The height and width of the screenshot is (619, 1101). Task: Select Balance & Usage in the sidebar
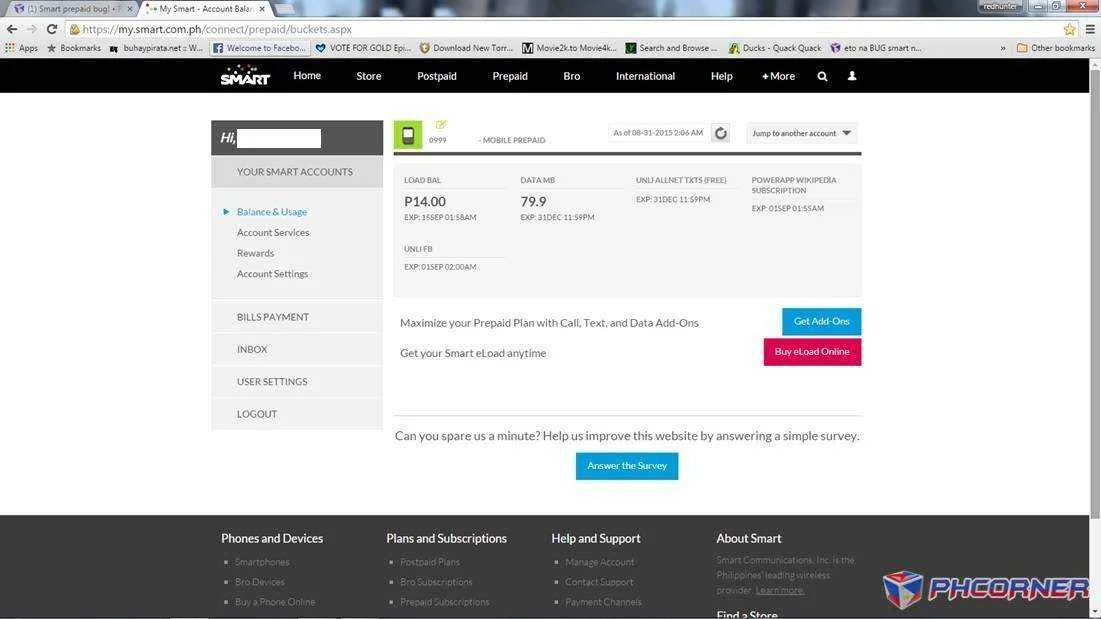click(272, 212)
